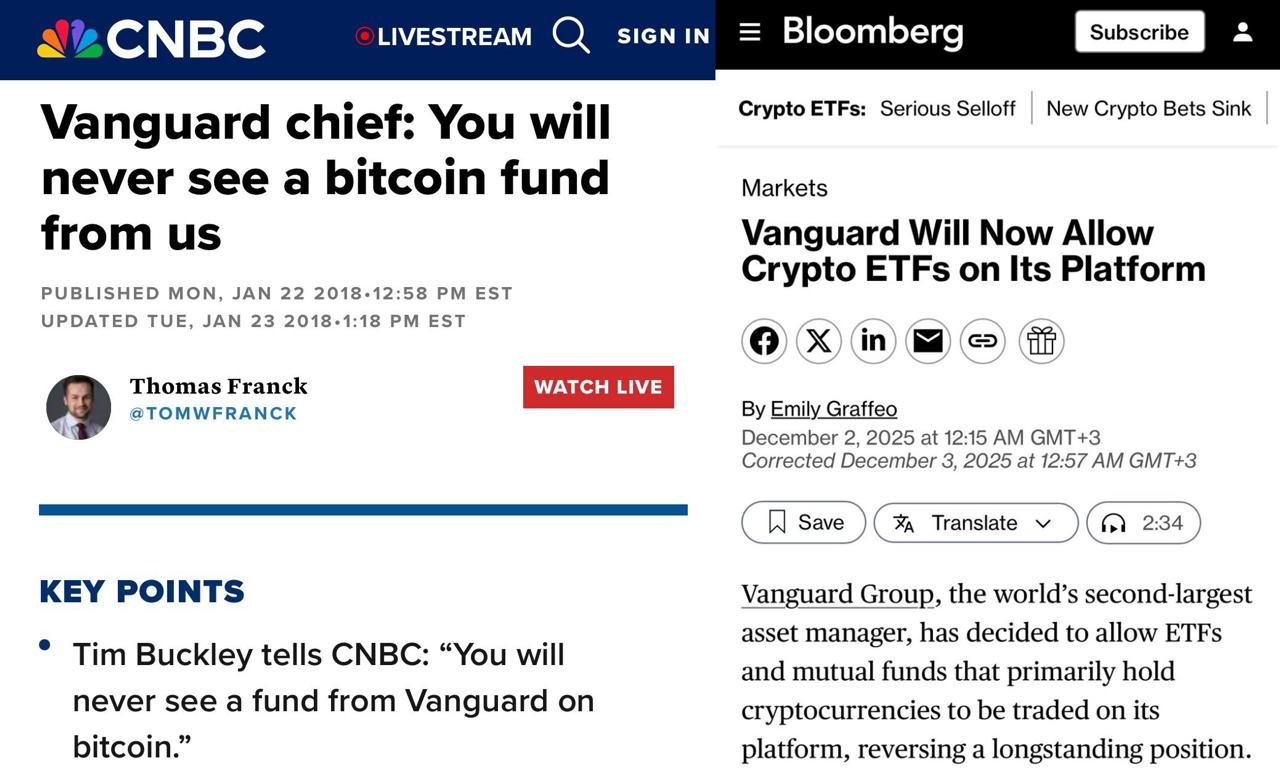The width and height of the screenshot is (1280, 773).
Task: Open the Translate dropdown
Action: [x=975, y=523]
